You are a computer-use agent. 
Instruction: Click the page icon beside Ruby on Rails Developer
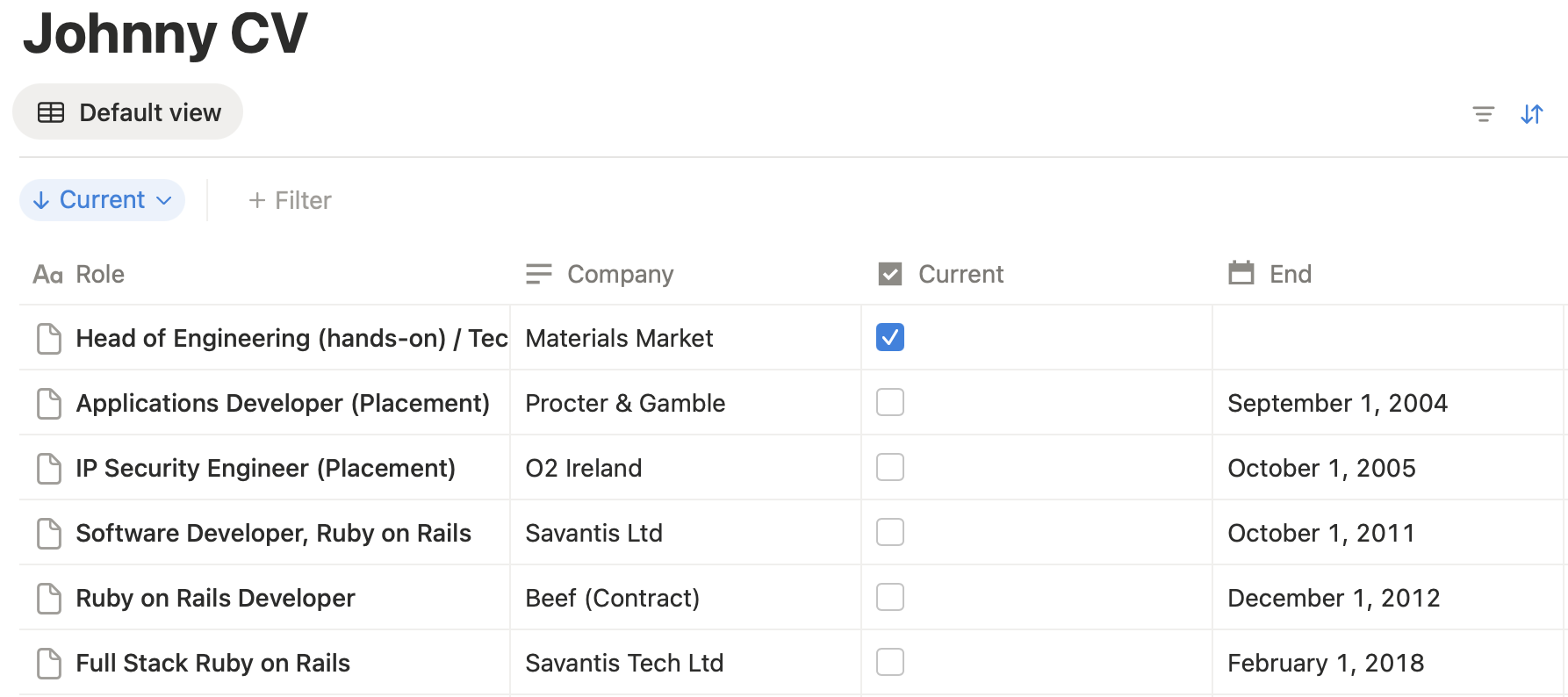(48, 597)
